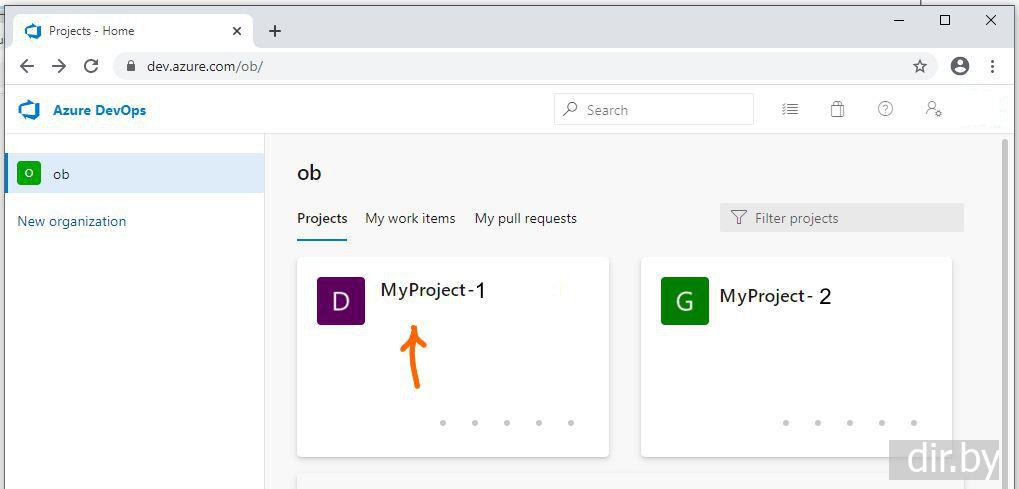
Task: Select the Projects tab
Action: [322, 218]
